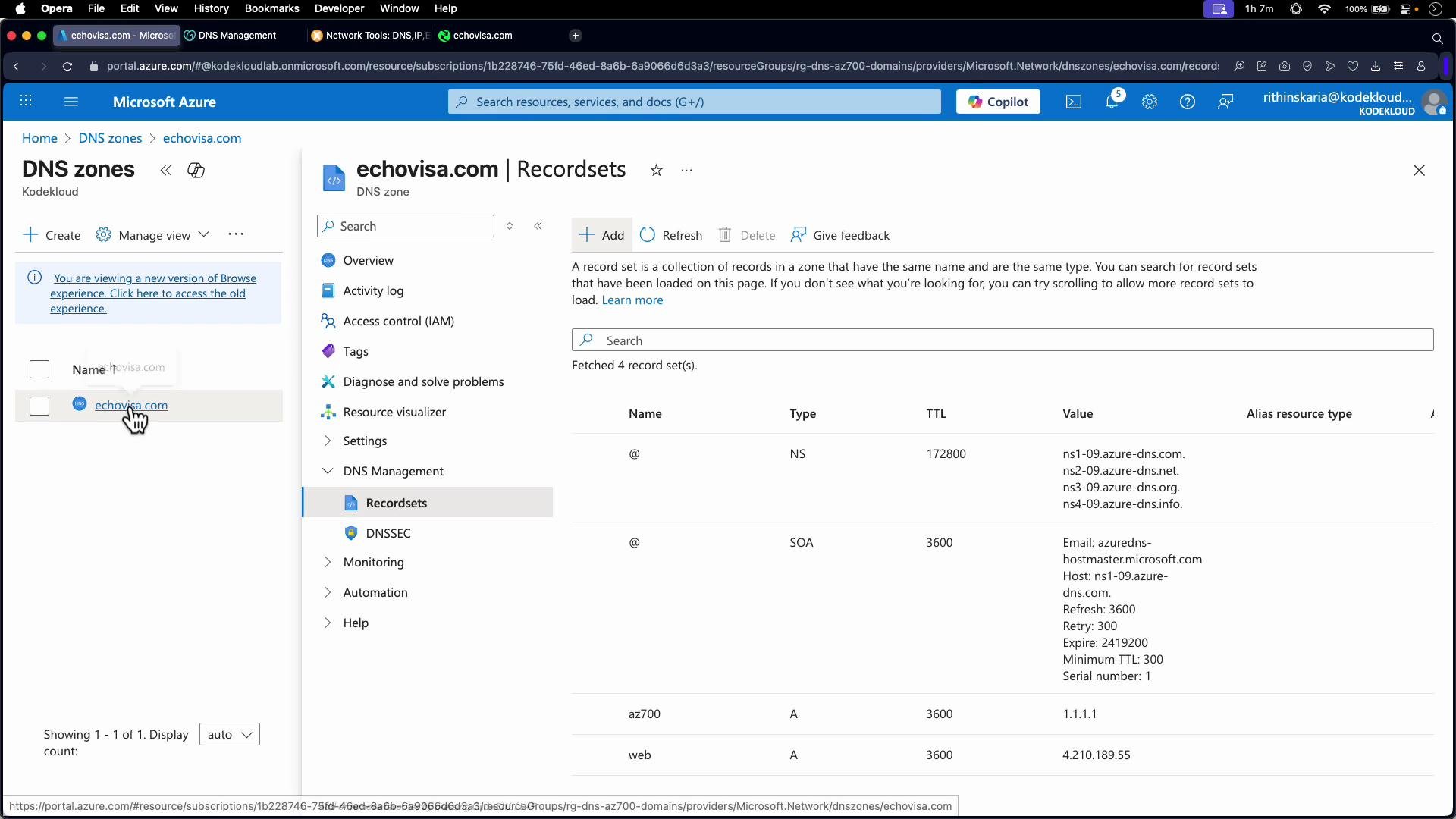
Task: Click the Copilot icon next to DNS zones
Action: [196, 170]
